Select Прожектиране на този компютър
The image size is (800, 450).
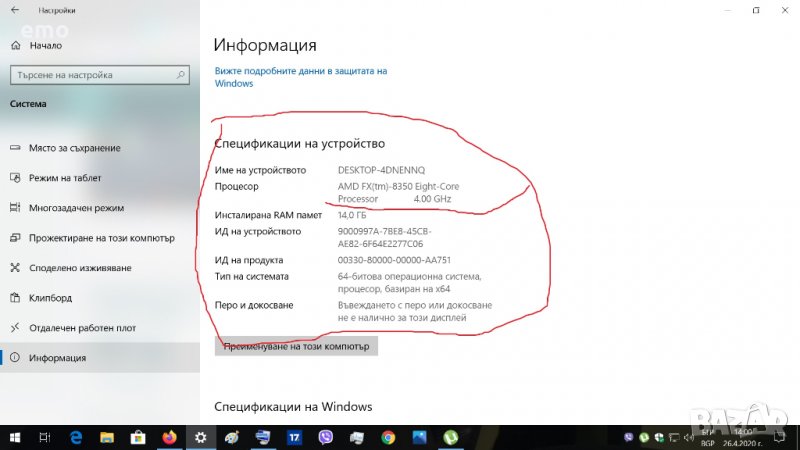pyautogui.click(x=101, y=238)
